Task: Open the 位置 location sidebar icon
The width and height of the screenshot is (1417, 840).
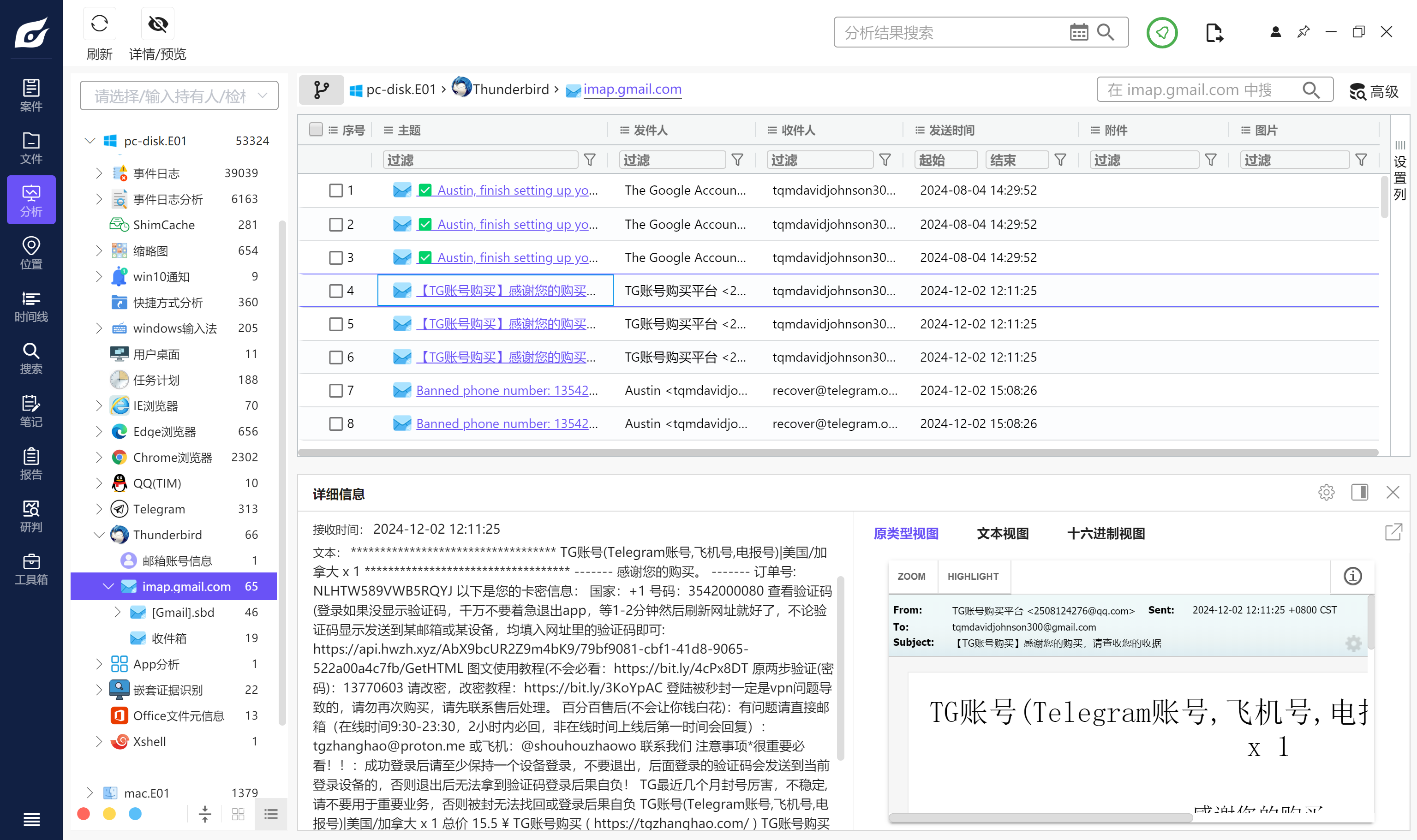Action: (31, 252)
